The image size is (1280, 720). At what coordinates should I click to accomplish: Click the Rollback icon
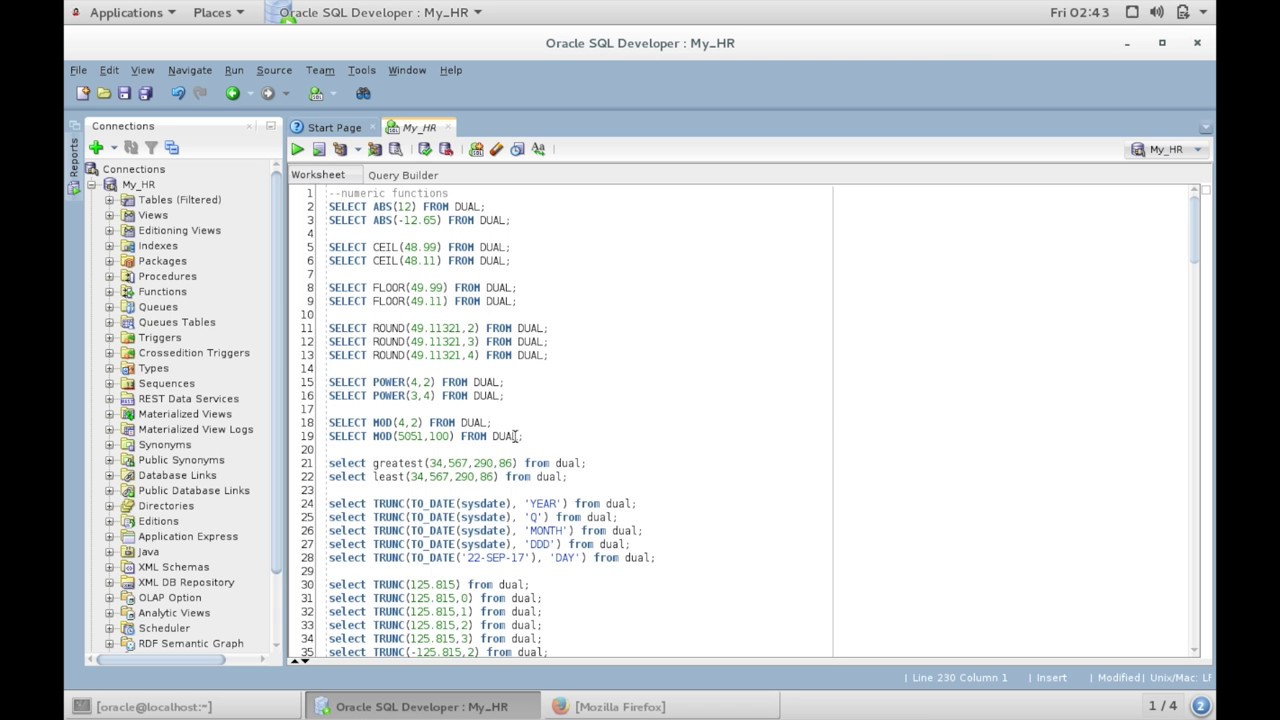pyautogui.click(x=446, y=149)
